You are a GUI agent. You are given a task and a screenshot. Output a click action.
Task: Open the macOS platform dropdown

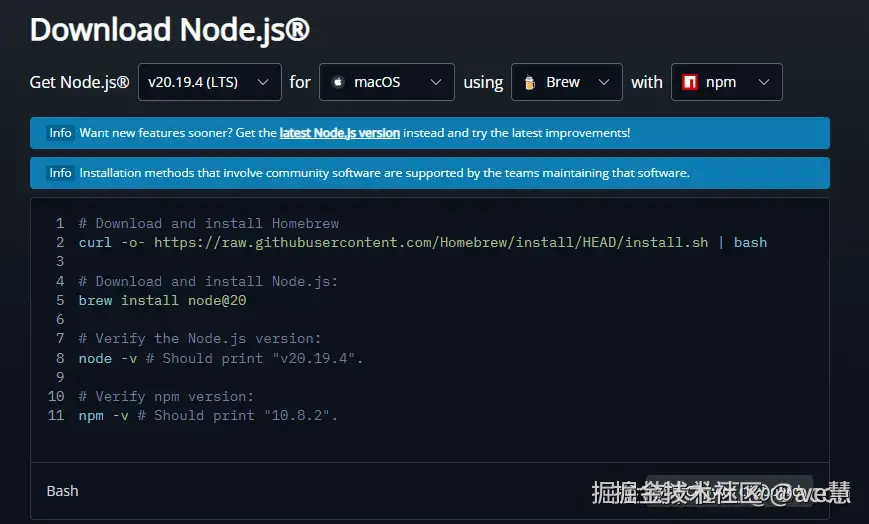pos(387,82)
